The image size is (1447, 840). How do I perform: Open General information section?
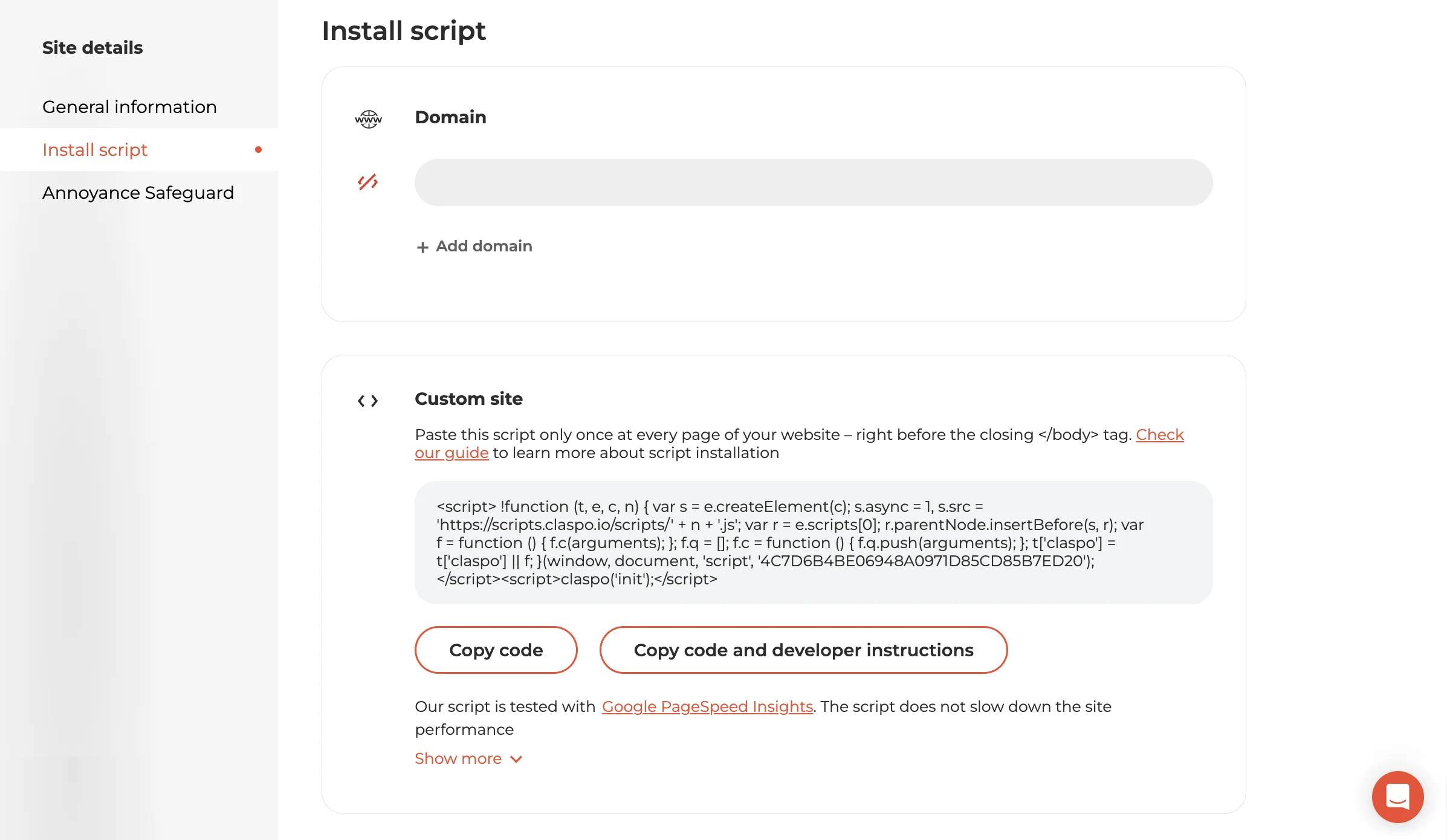pos(129,107)
